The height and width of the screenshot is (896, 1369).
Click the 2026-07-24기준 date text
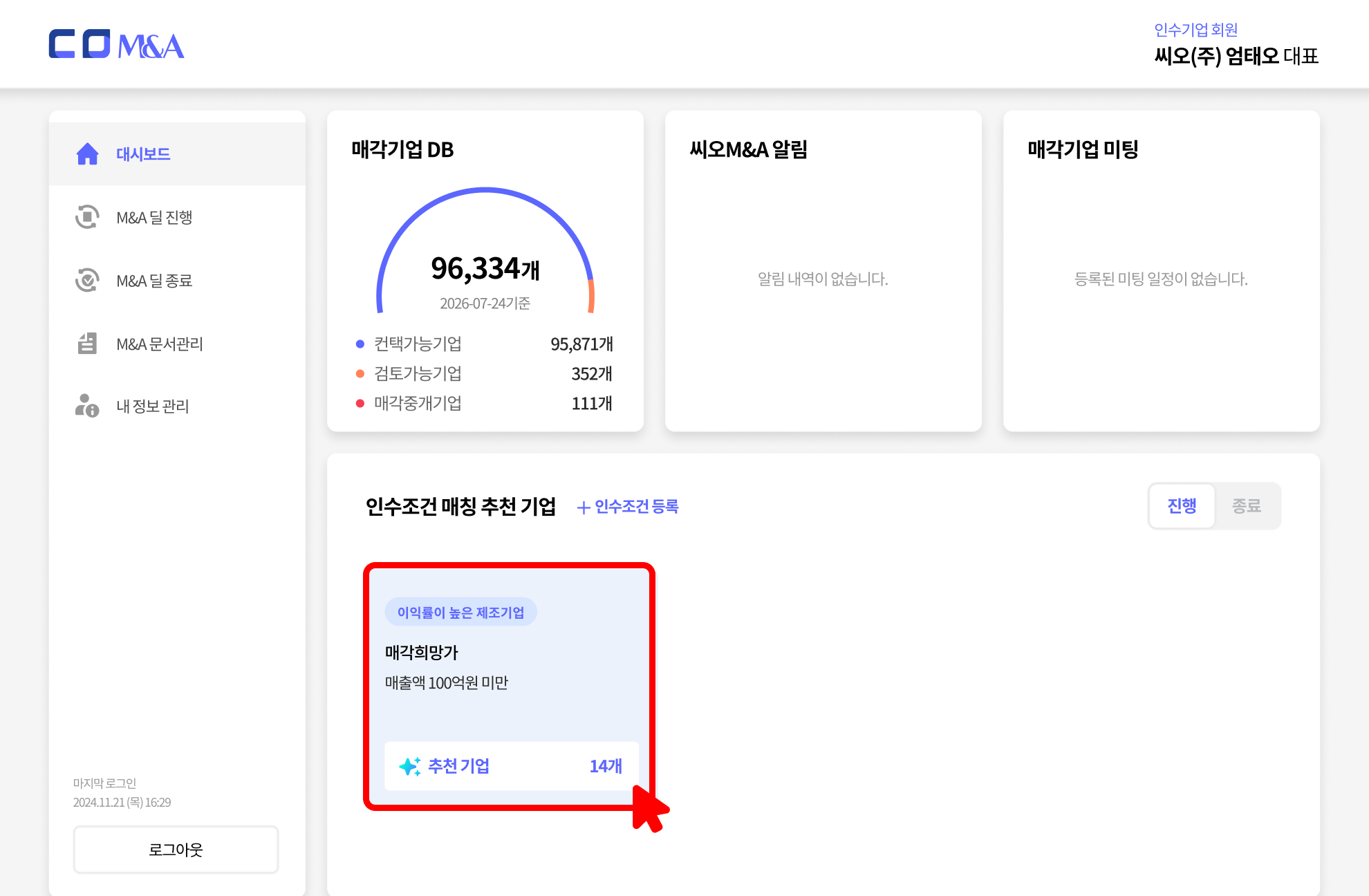[x=485, y=304]
